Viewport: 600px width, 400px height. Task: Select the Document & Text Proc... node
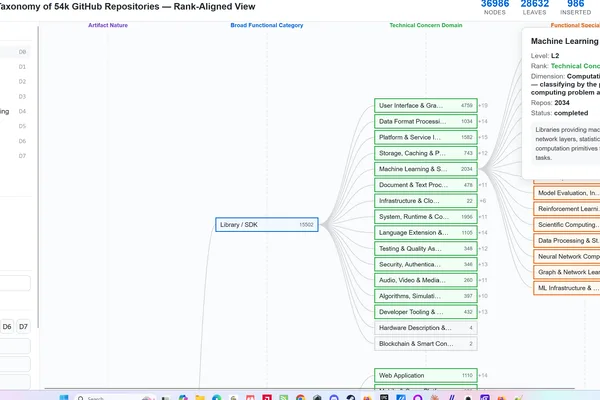click(x=426, y=185)
